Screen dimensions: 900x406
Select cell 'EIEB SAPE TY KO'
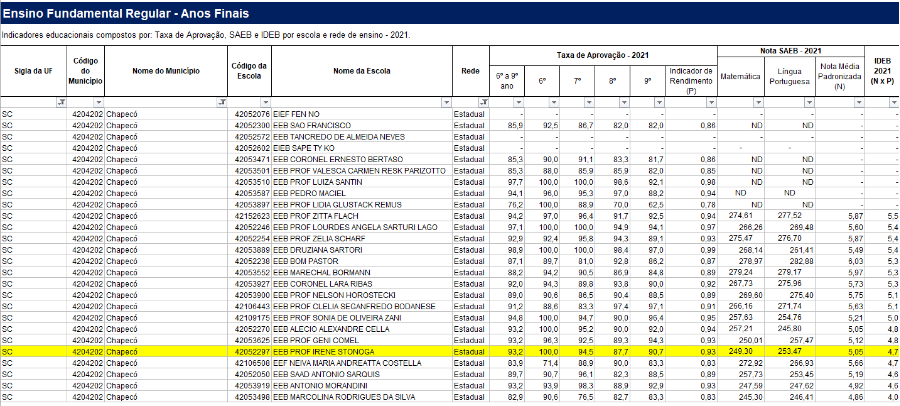pos(362,148)
